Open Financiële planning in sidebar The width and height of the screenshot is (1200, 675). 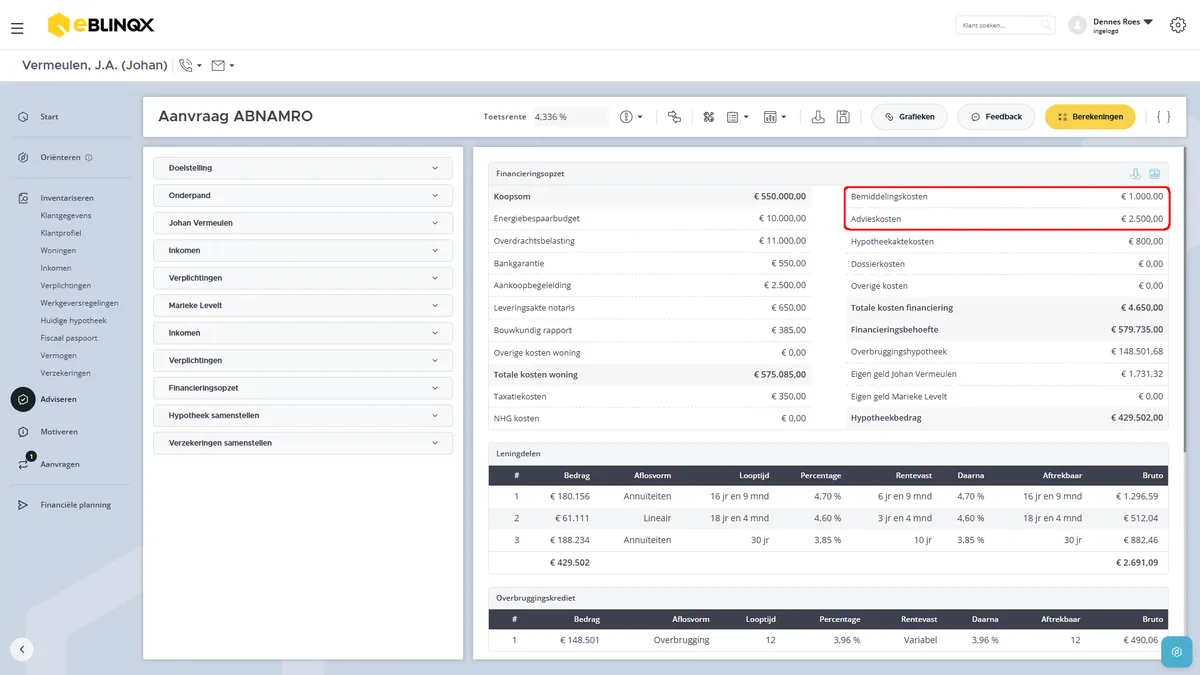[75, 505]
